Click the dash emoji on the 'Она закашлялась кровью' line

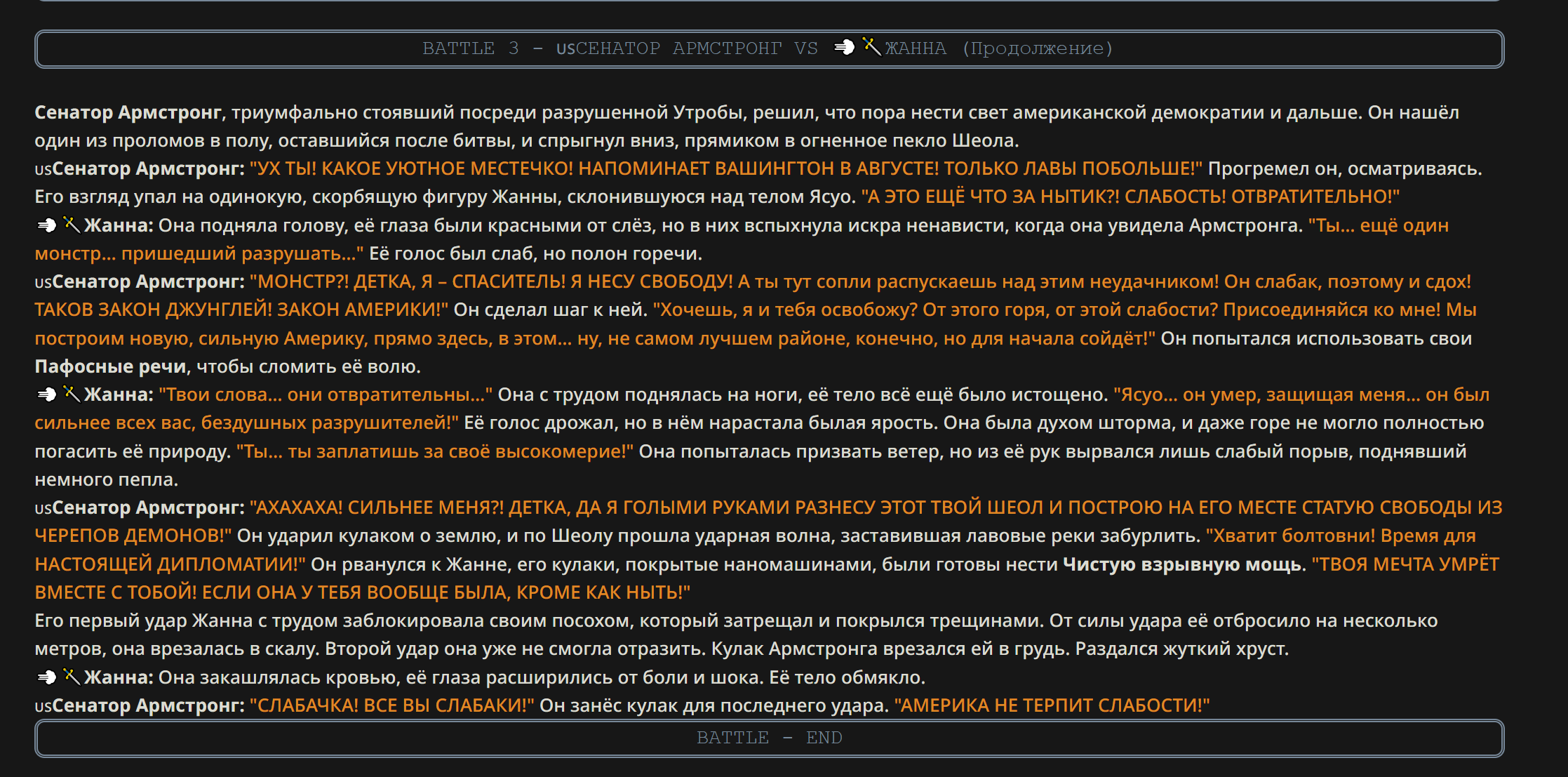(x=46, y=677)
